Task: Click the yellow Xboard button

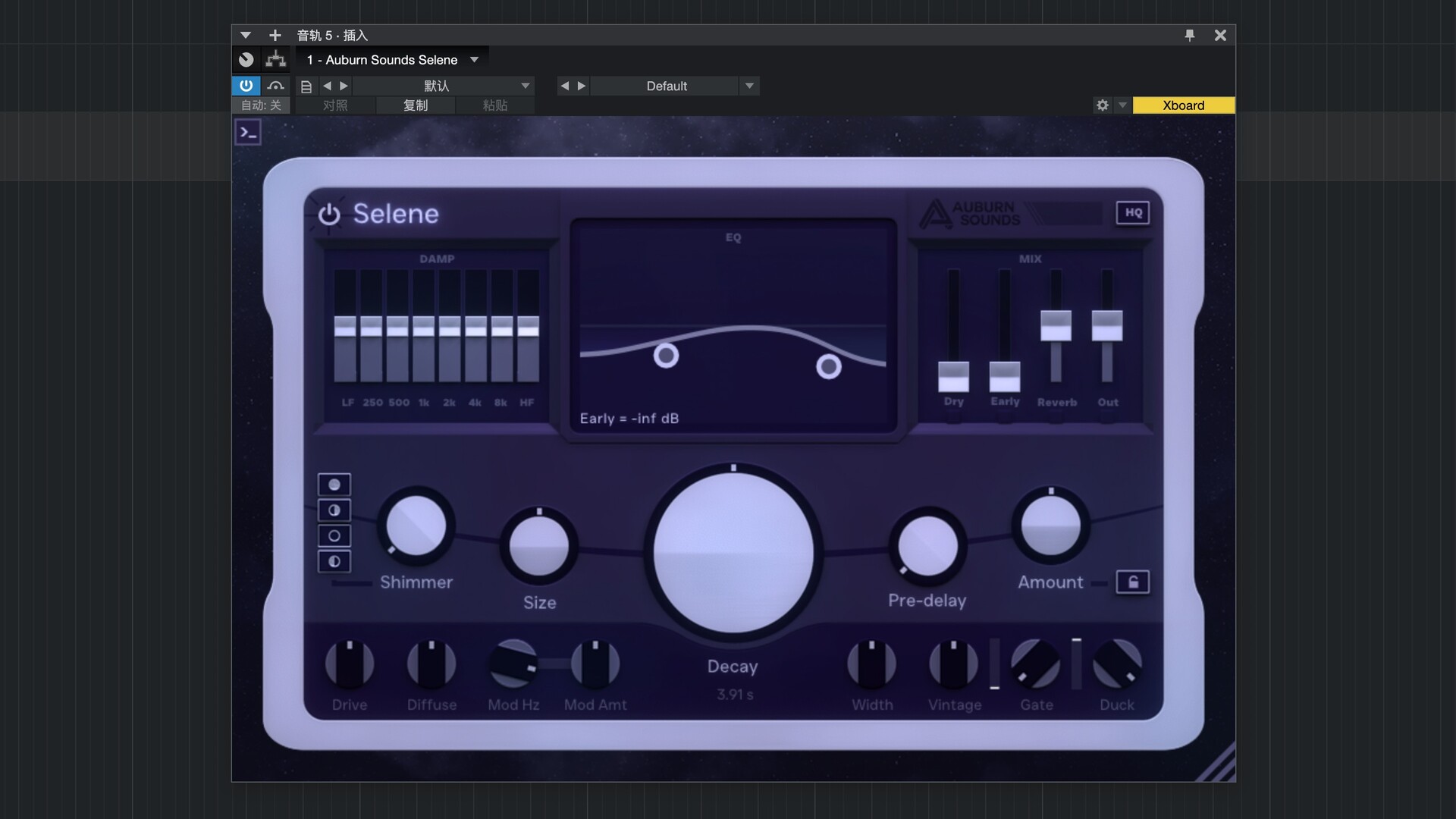Action: click(x=1183, y=105)
